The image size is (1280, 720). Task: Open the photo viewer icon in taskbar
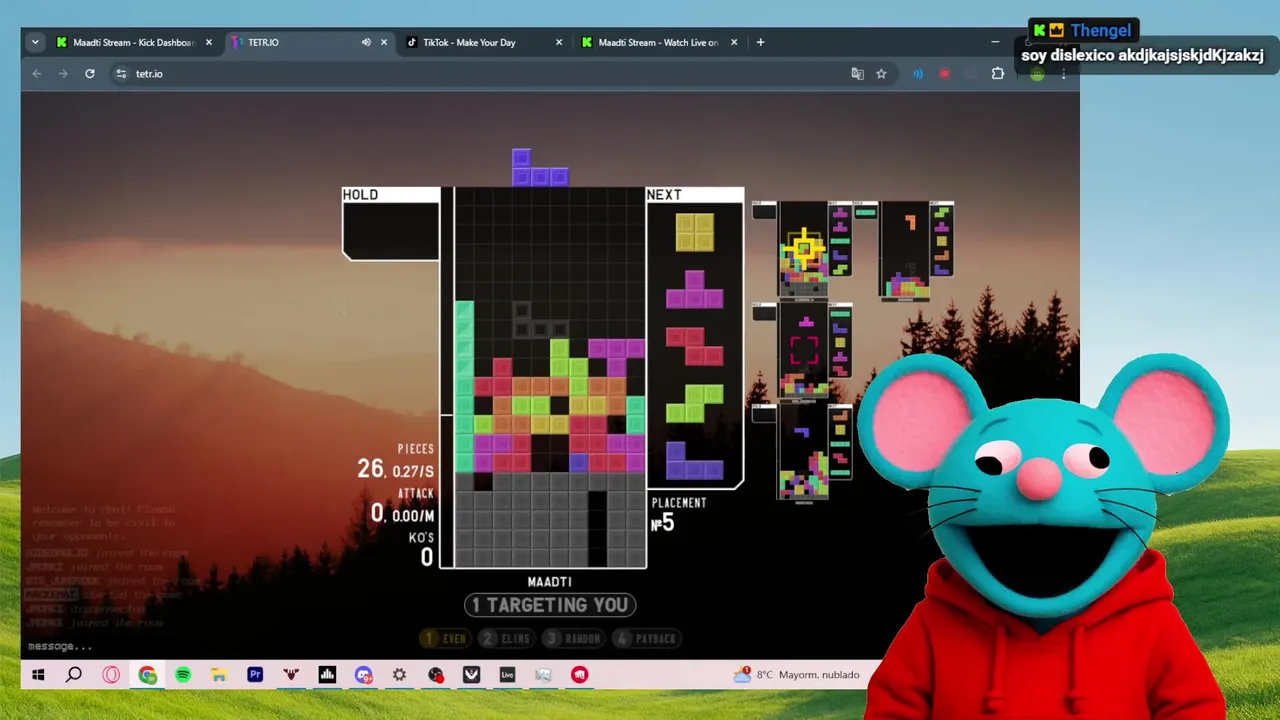click(543, 675)
